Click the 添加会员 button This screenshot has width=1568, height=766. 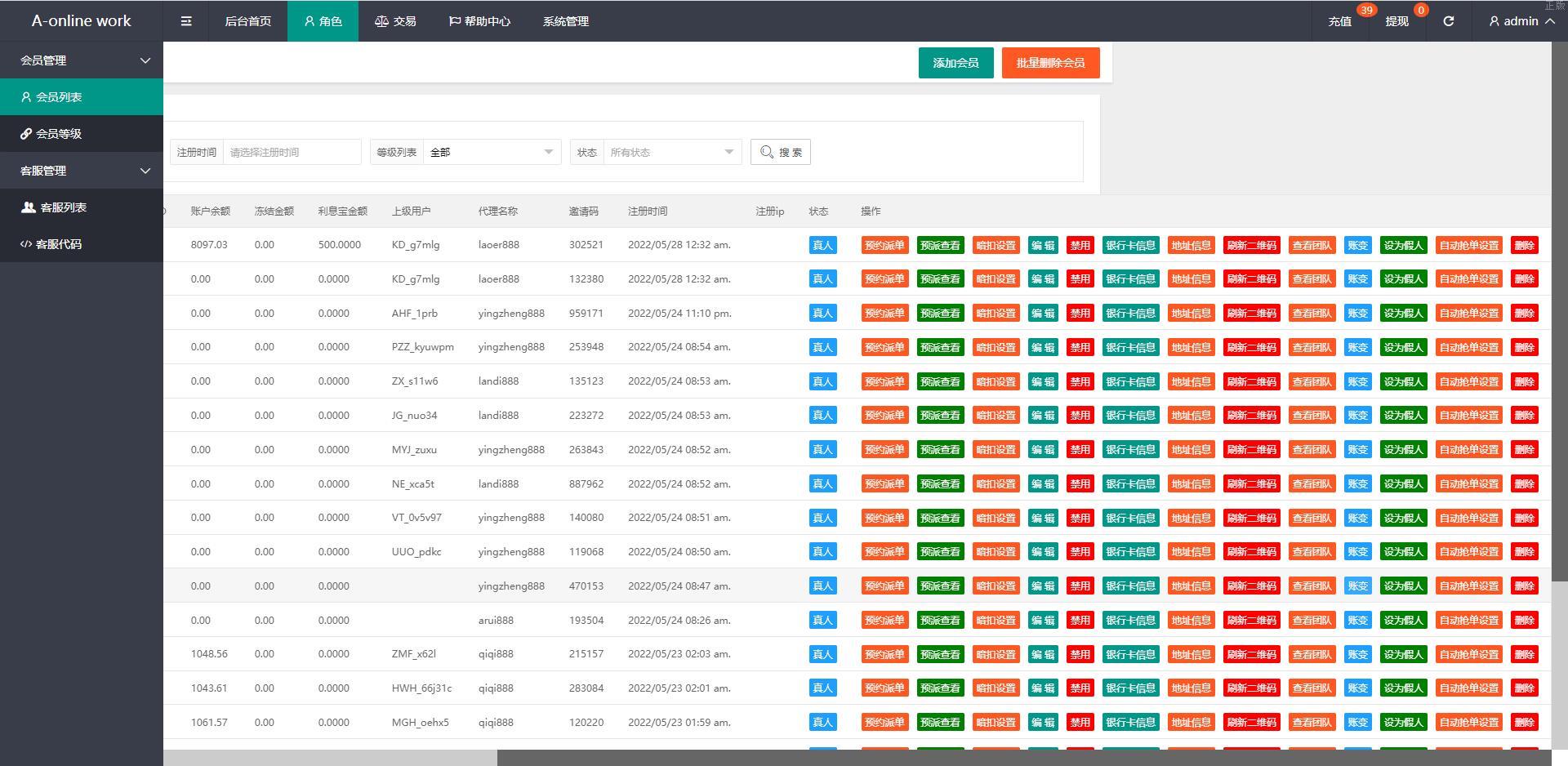pos(955,63)
